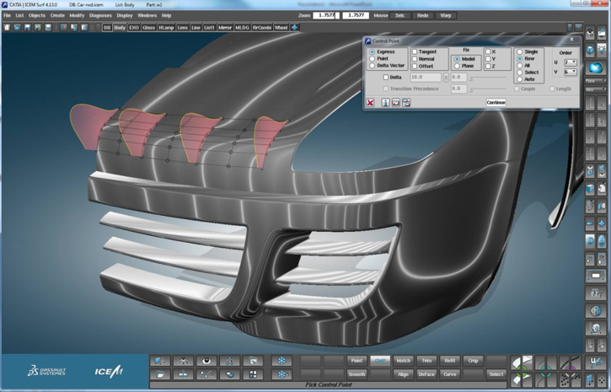Check the Delta checkbox
Screen dimensions: 611x392
[386, 77]
